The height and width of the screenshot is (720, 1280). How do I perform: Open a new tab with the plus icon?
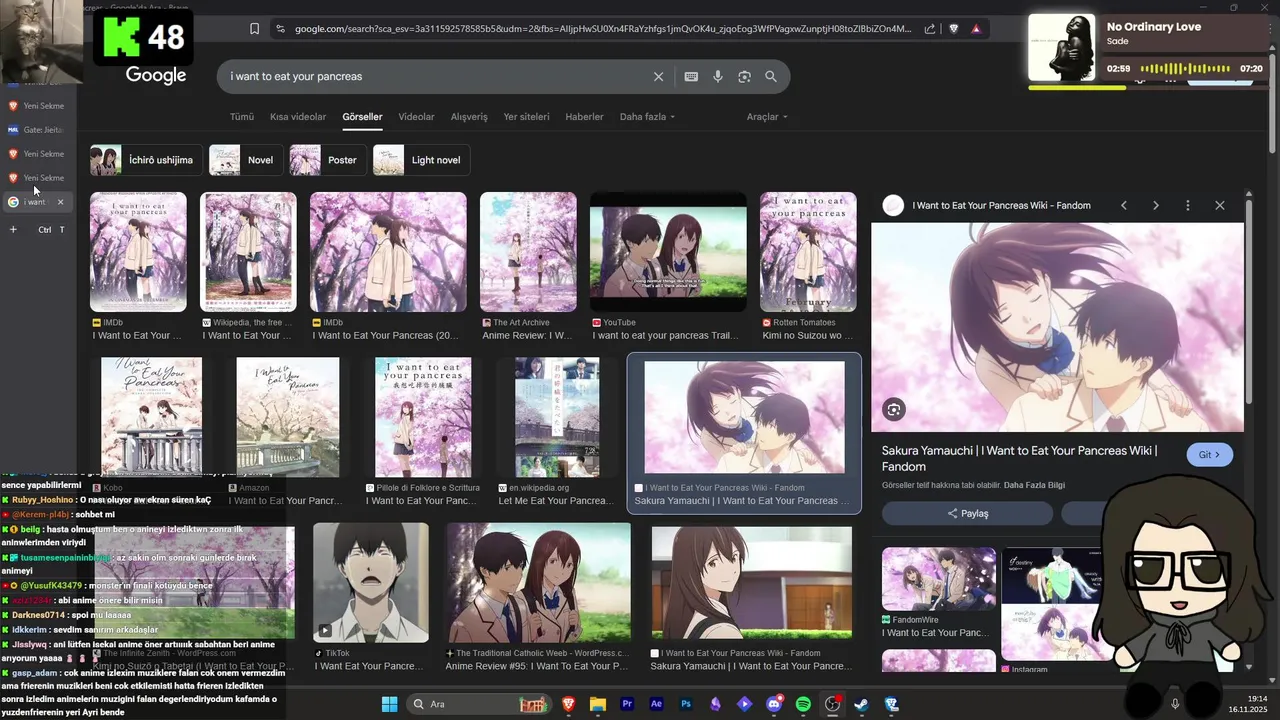tap(13, 229)
